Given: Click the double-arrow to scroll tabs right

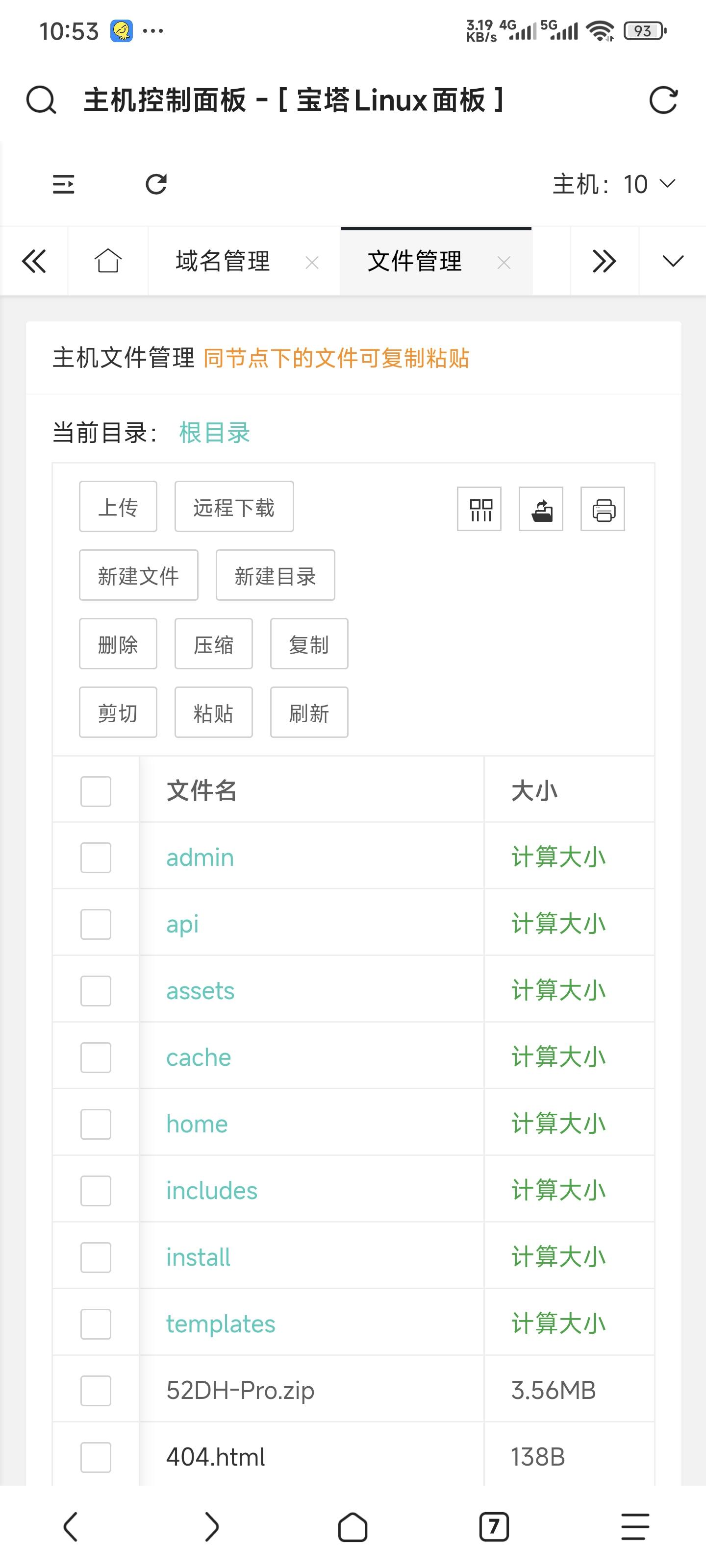Looking at the screenshot, I should pyautogui.click(x=604, y=261).
